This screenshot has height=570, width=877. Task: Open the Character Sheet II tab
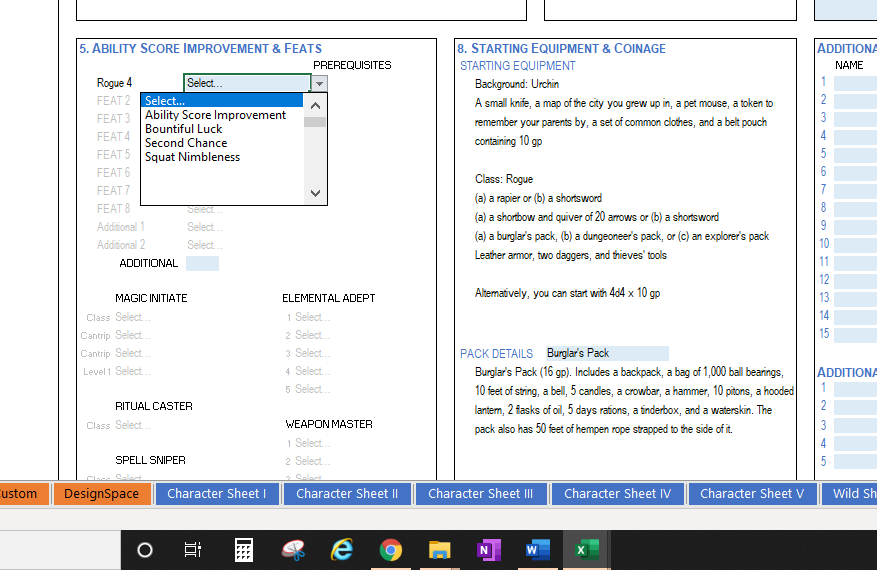tap(347, 494)
